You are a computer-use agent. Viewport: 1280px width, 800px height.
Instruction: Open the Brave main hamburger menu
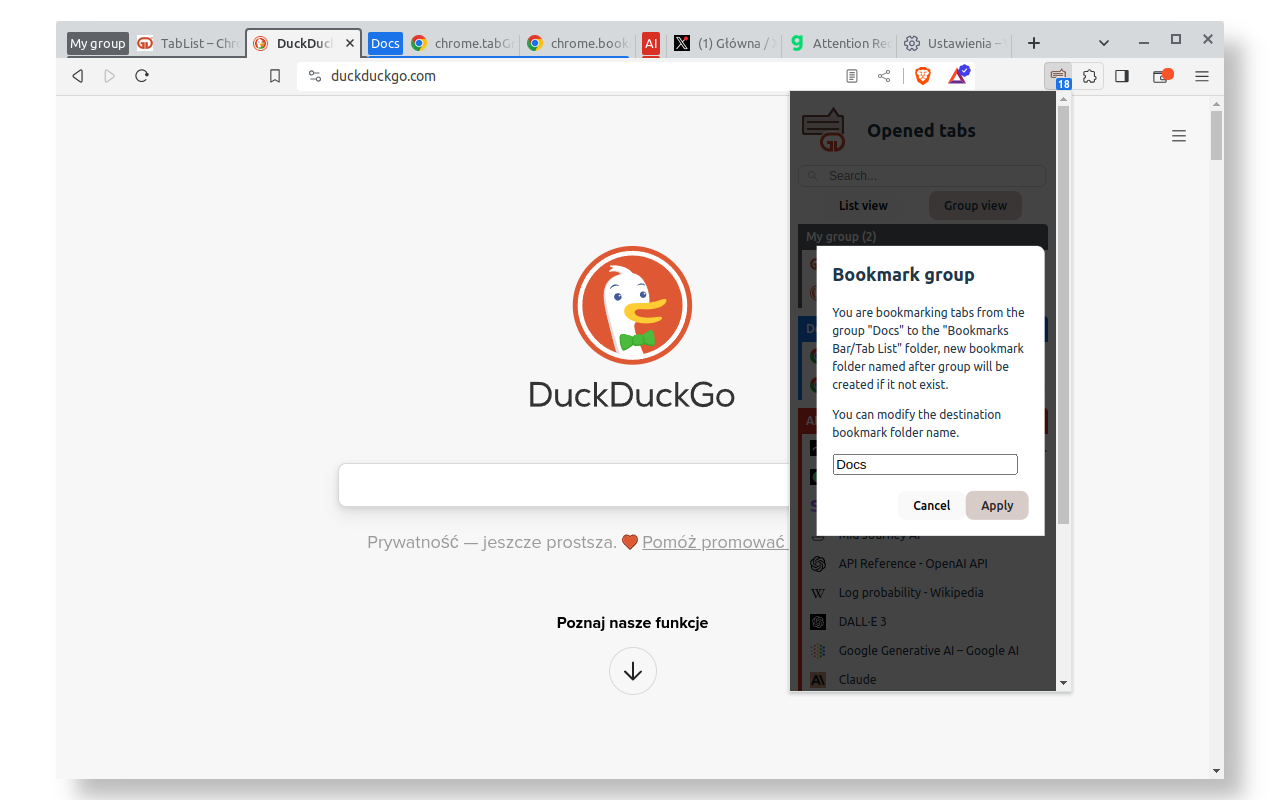pos(1202,76)
